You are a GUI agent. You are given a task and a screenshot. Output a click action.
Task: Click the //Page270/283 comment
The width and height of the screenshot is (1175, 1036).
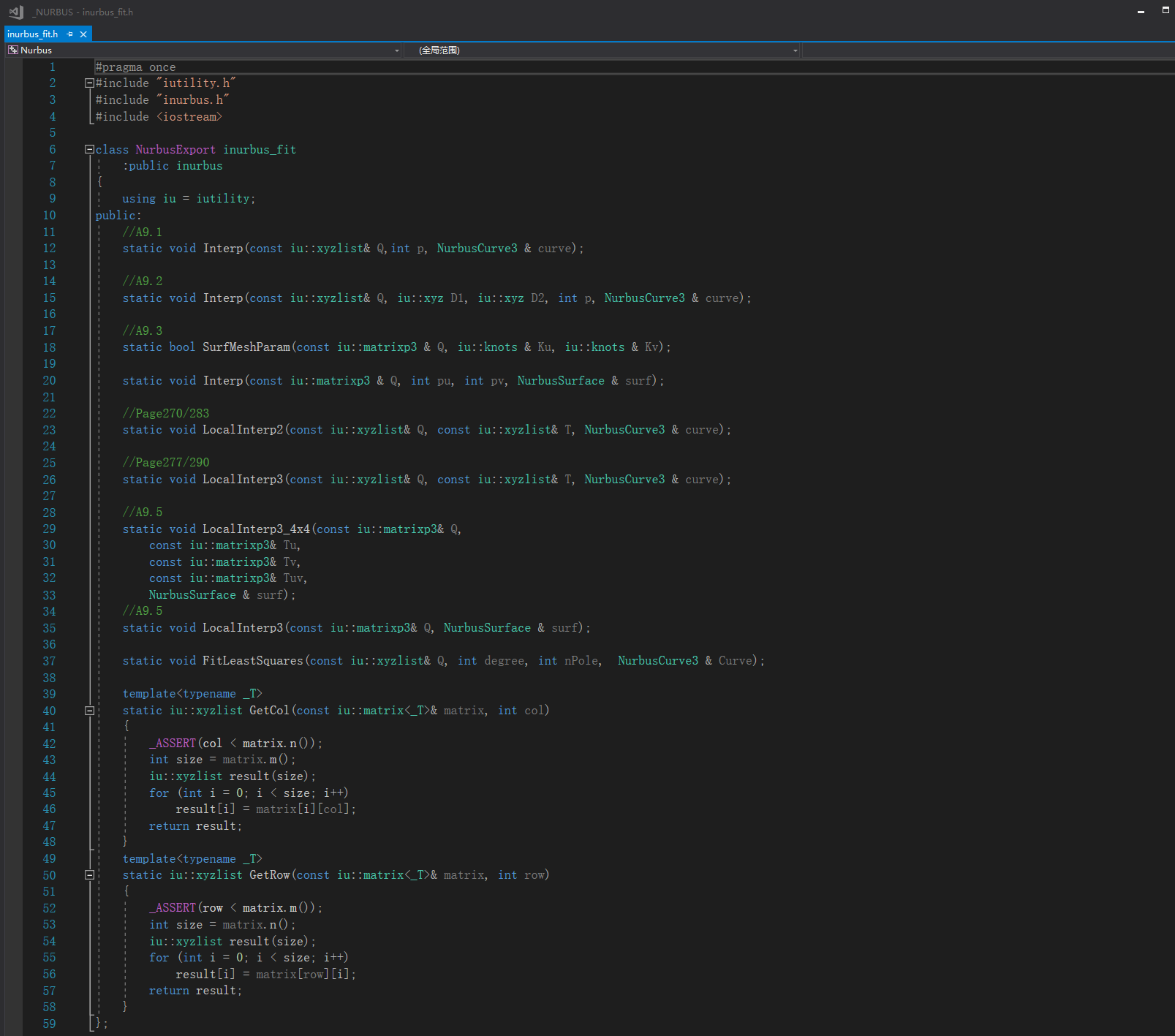point(166,414)
